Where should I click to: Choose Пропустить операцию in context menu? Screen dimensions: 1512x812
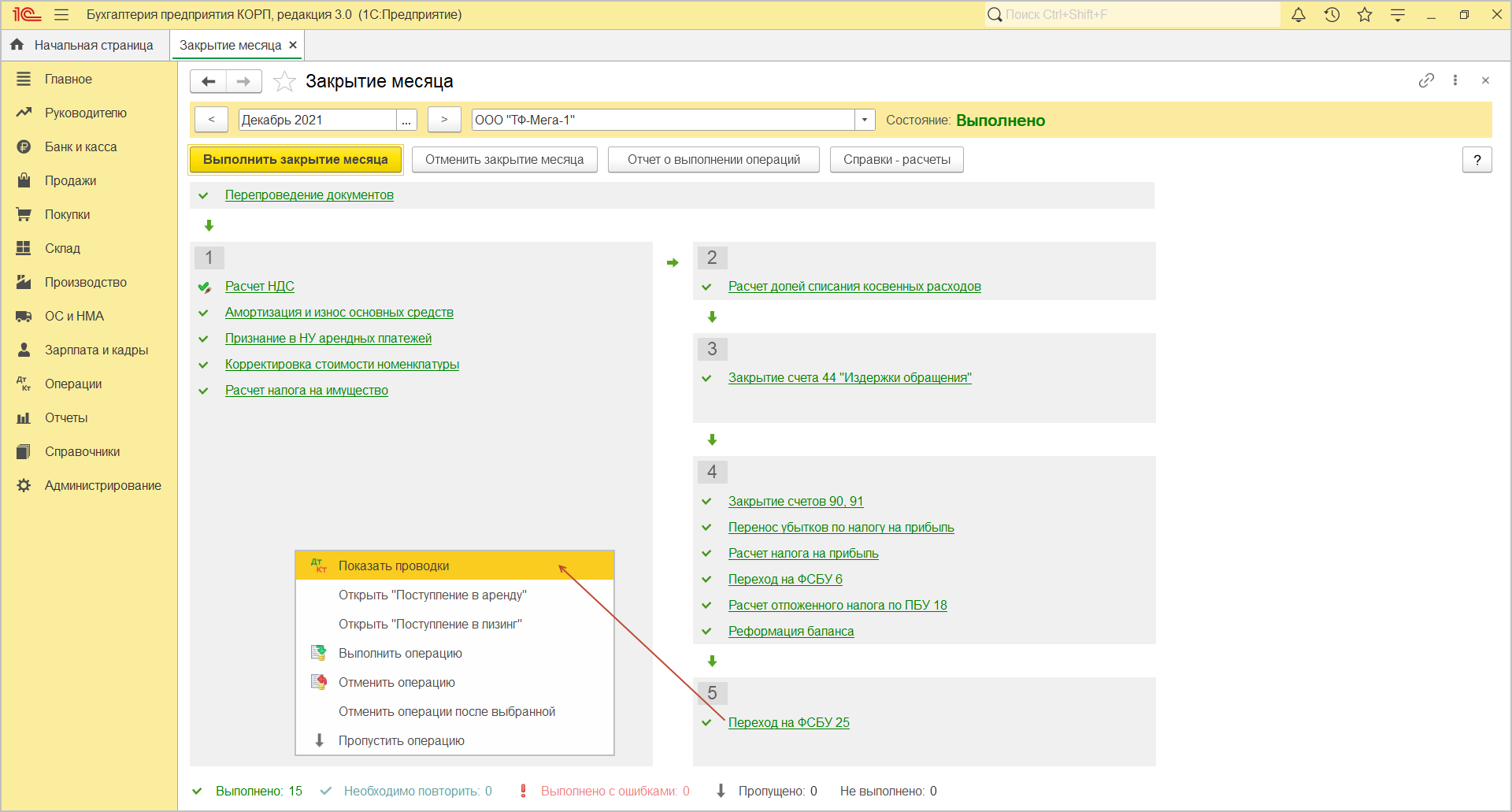coord(454,740)
